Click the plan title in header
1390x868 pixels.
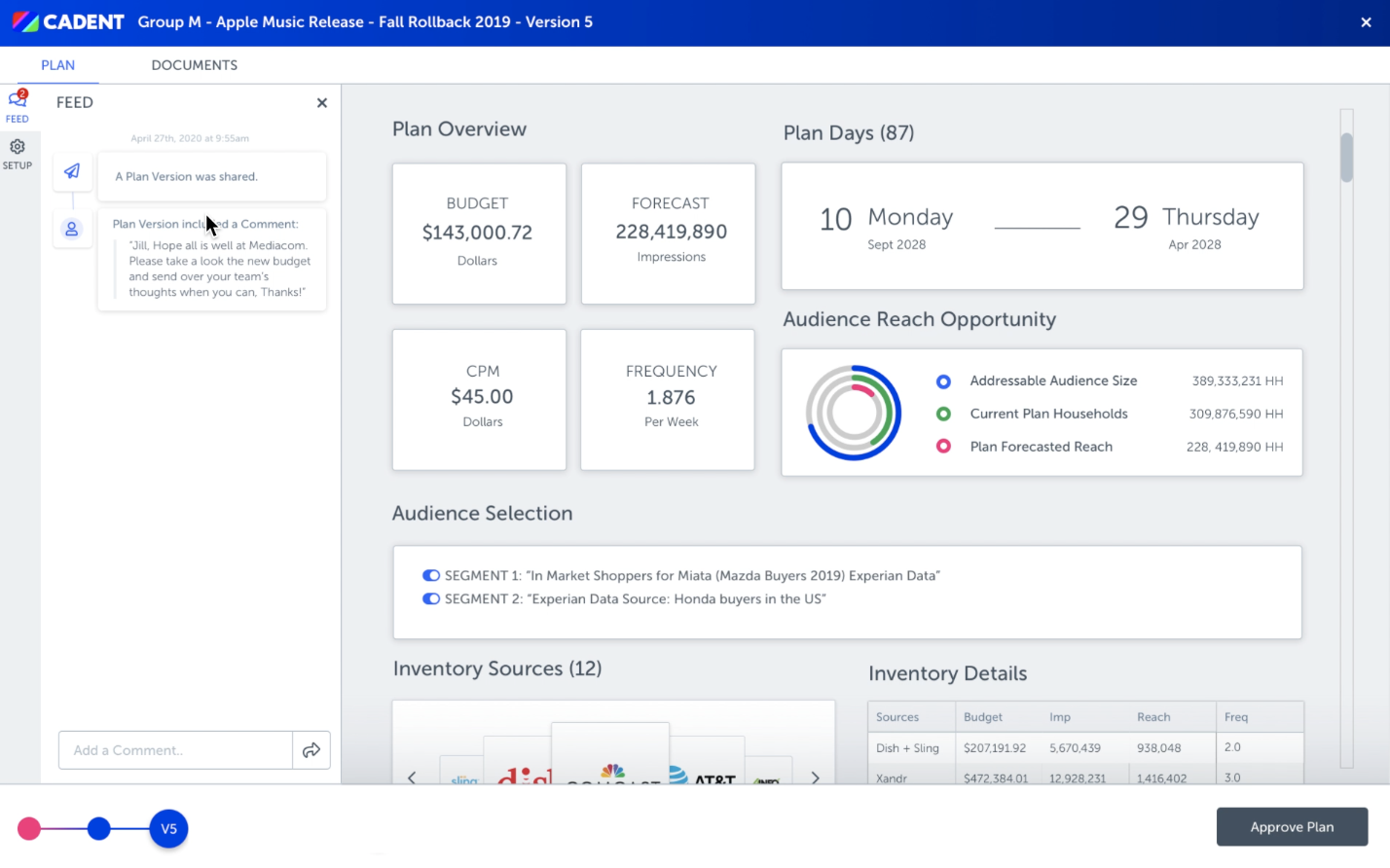pyautogui.click(x=365, y=21)
